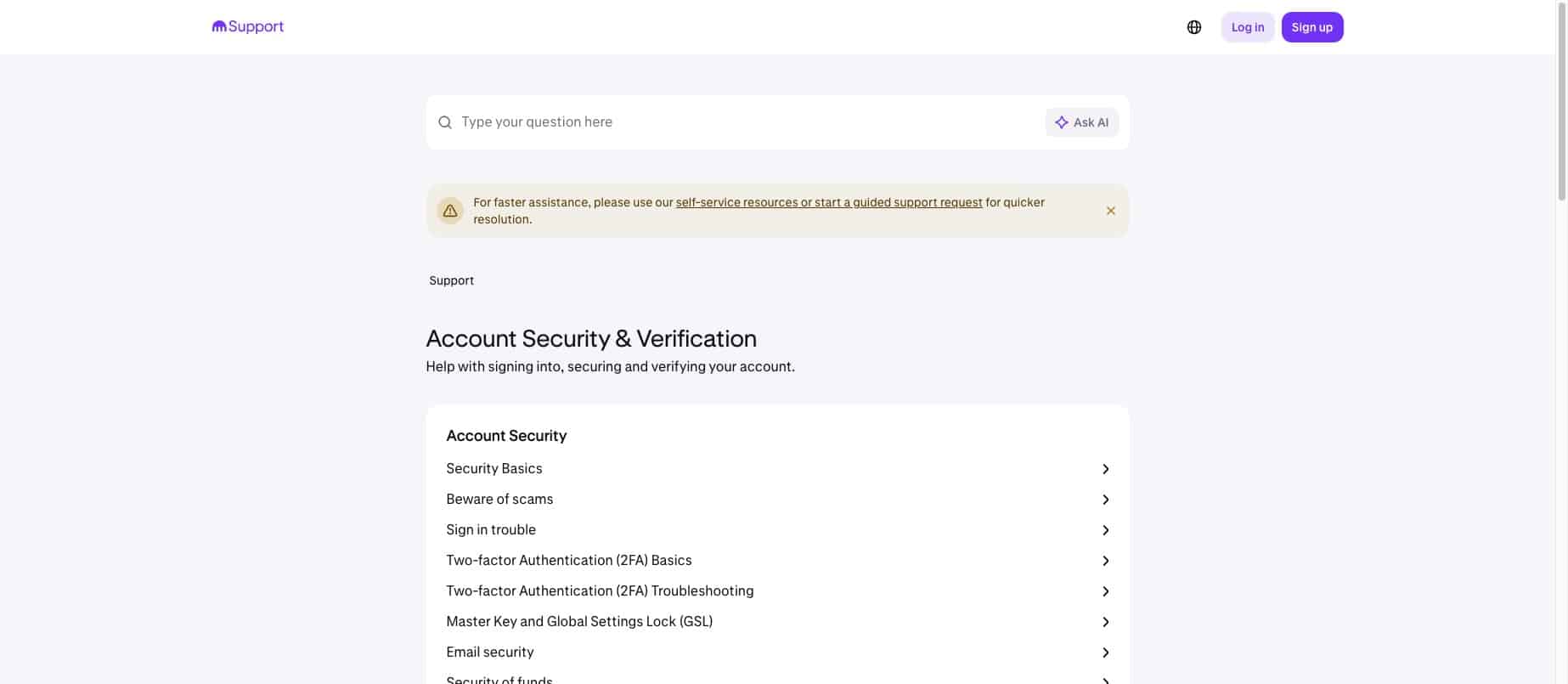Click the Sign up button
This screenshot has height=684, width=1568.
[1311, 27]
